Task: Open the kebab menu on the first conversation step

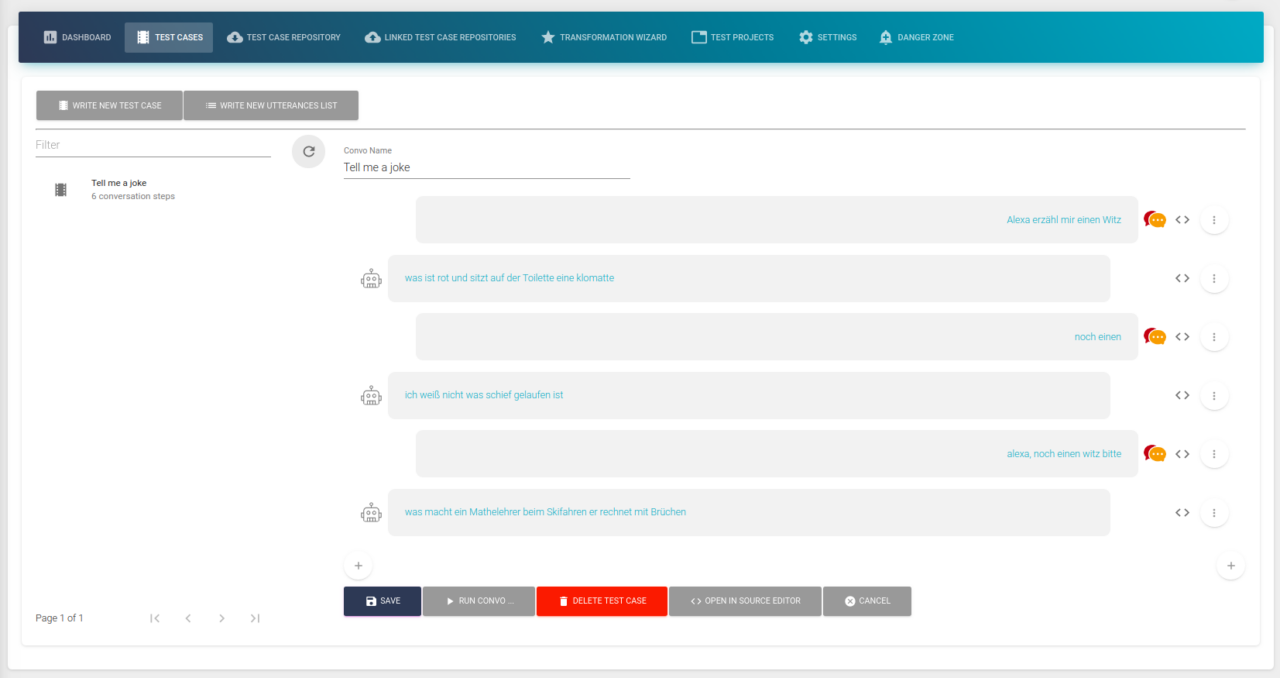Action: click(1214, 219)
